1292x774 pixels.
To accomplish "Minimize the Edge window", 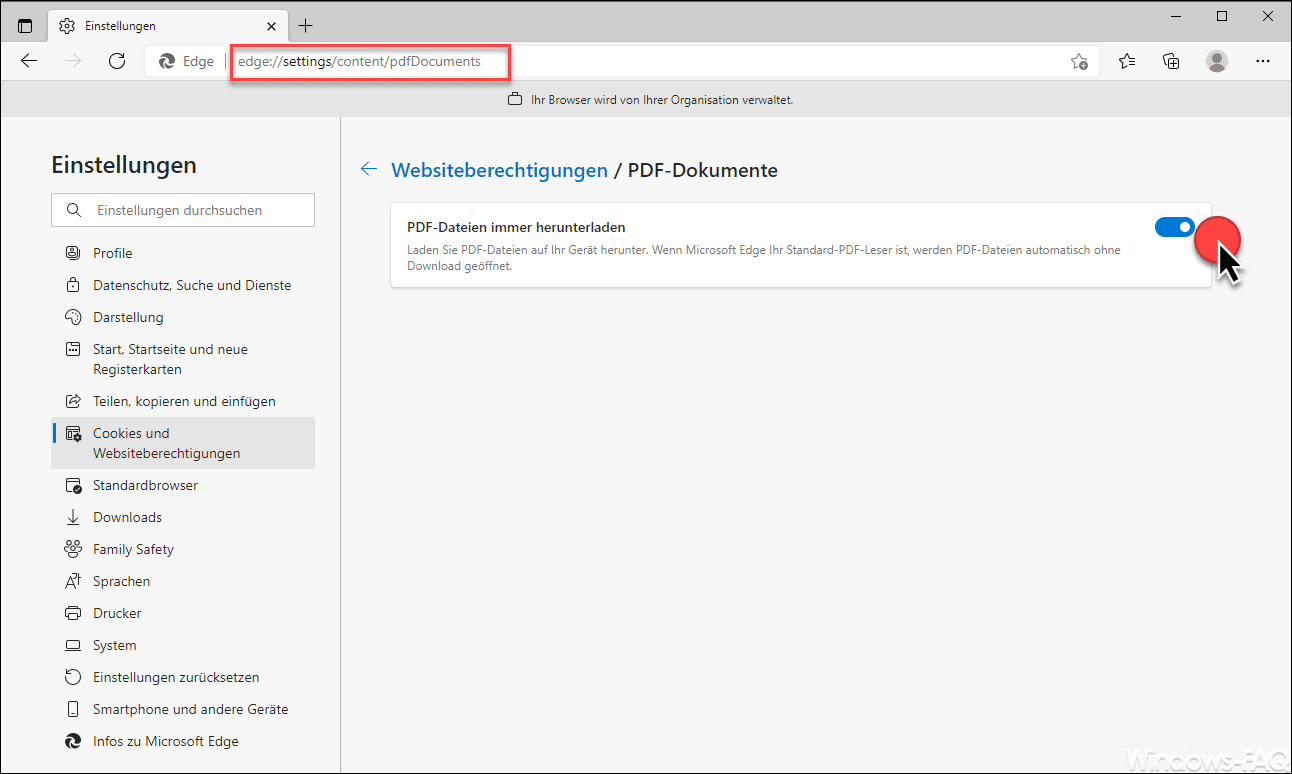I will pyautogui.click(x=1178, y=16).
